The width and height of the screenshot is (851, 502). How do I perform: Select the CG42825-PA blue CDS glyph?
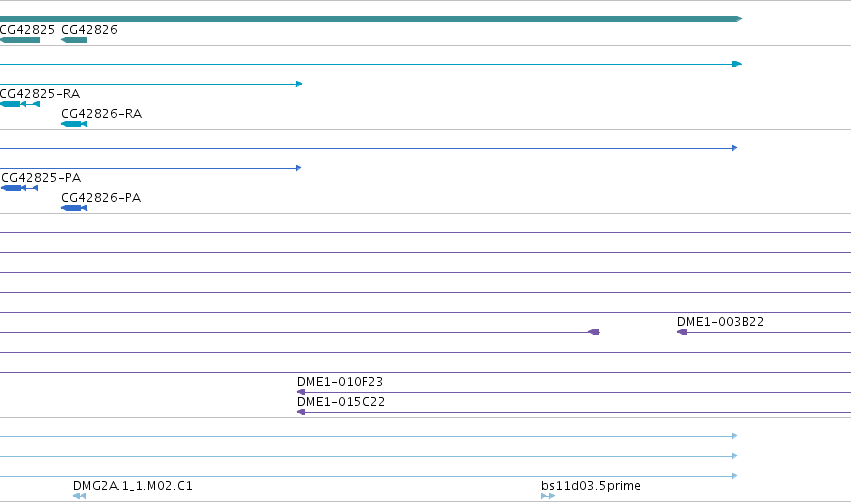click(20, 188)
